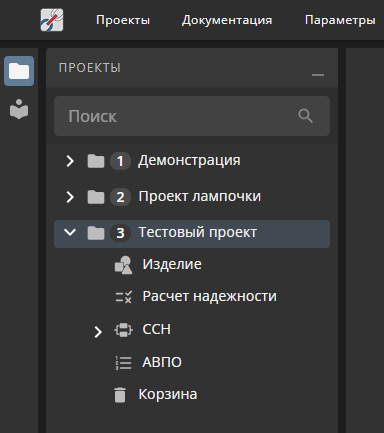
Task: Click the Корзина trash bin icon
Action: (120, 395)
